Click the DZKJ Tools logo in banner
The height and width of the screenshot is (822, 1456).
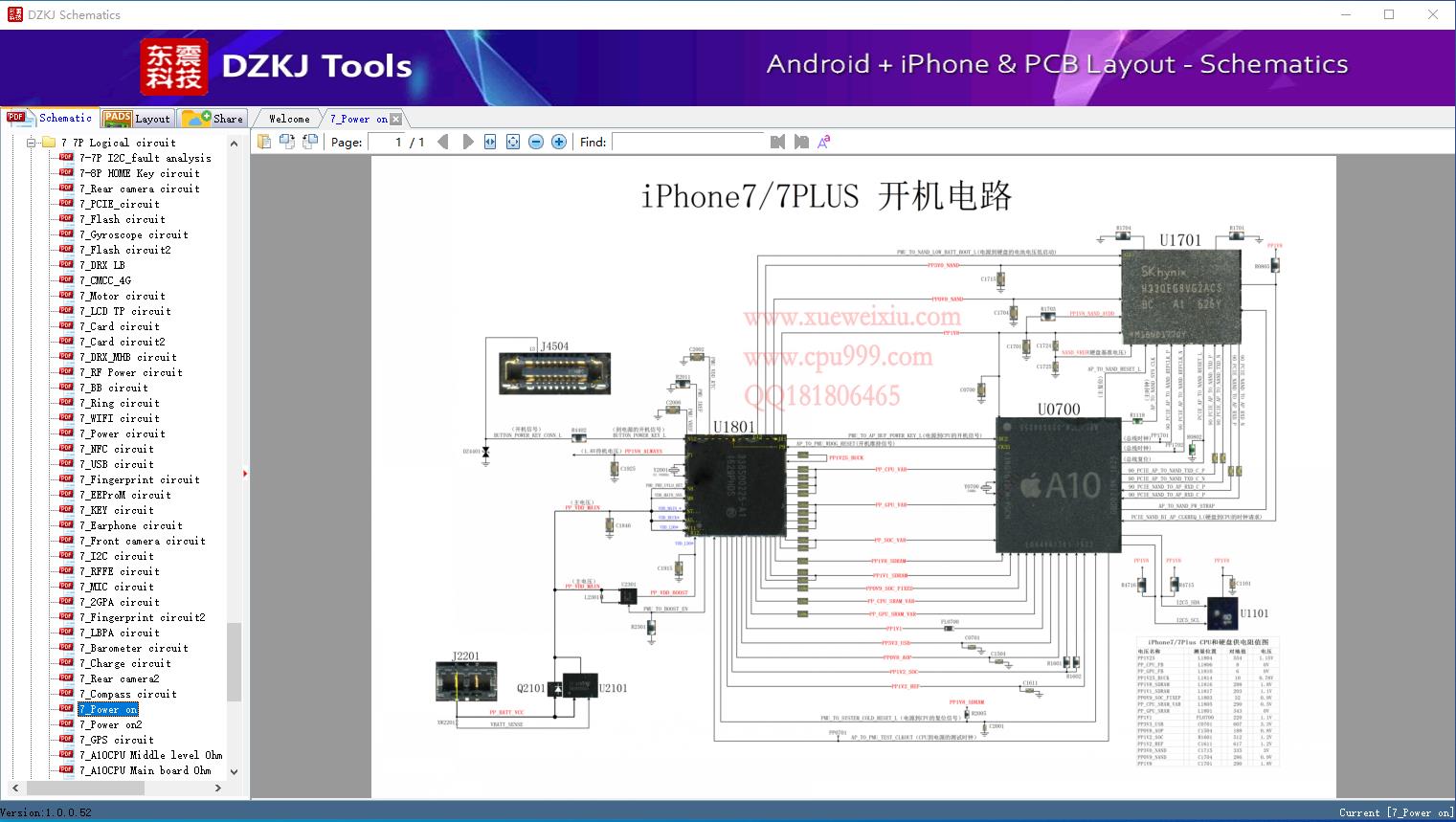[277, 67]
